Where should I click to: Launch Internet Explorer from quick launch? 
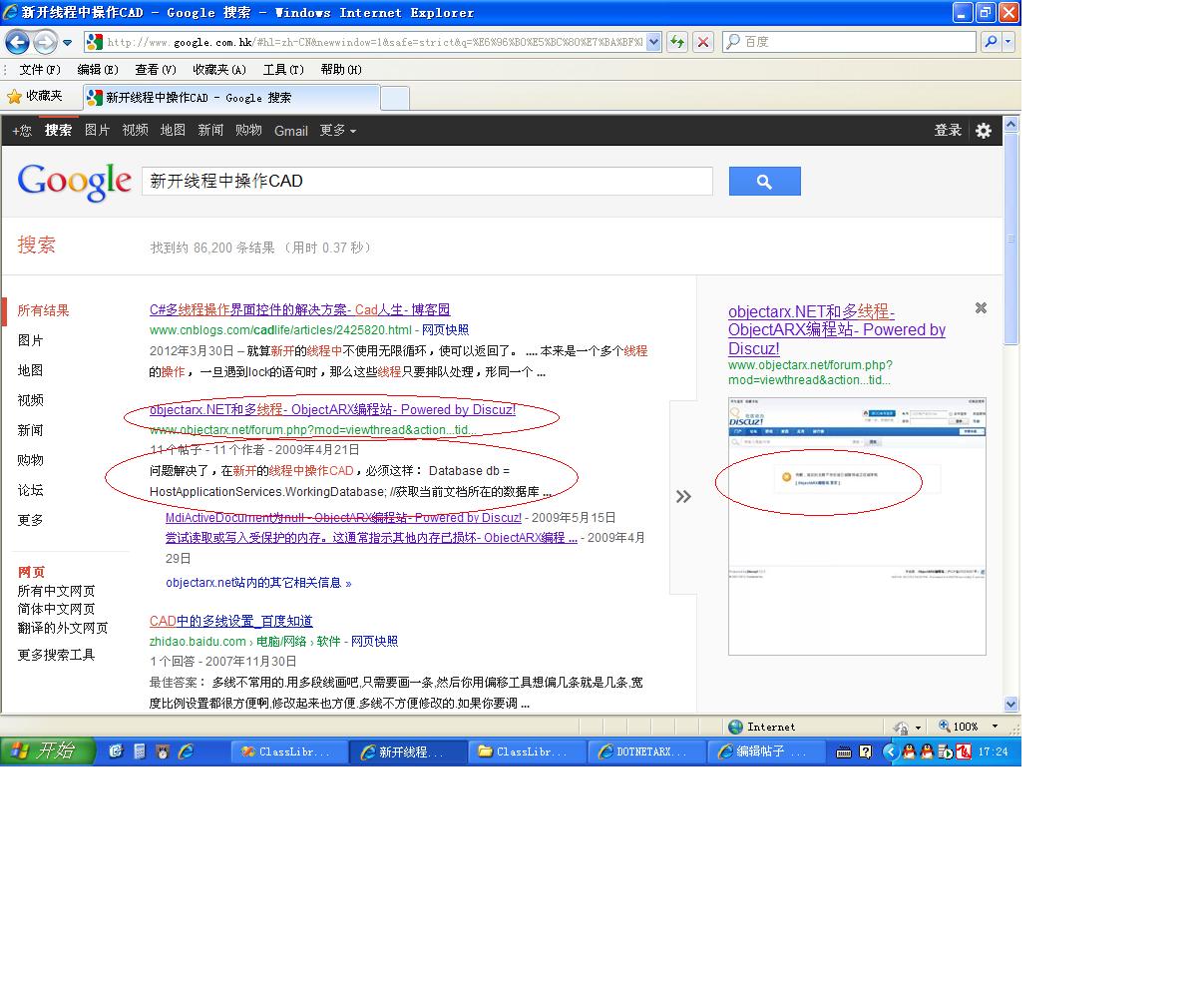click(187, 751)
